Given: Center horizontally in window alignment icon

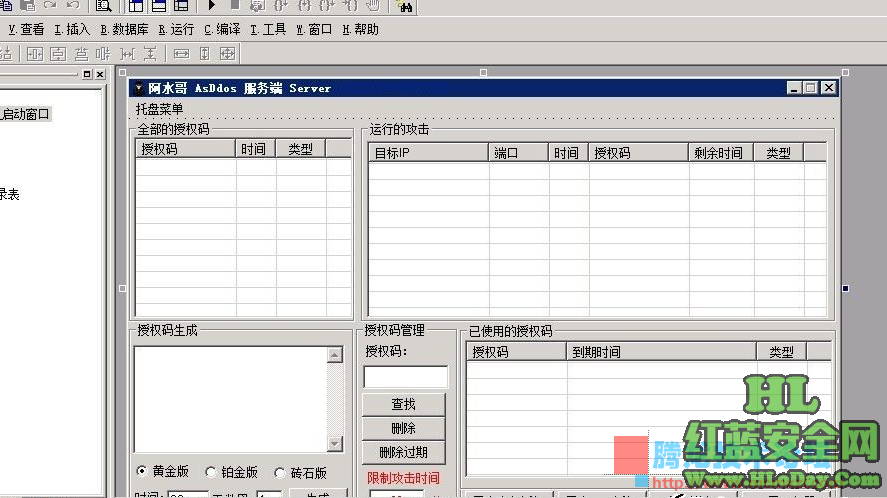Looking at the screenshot, I should coord(35,54).
